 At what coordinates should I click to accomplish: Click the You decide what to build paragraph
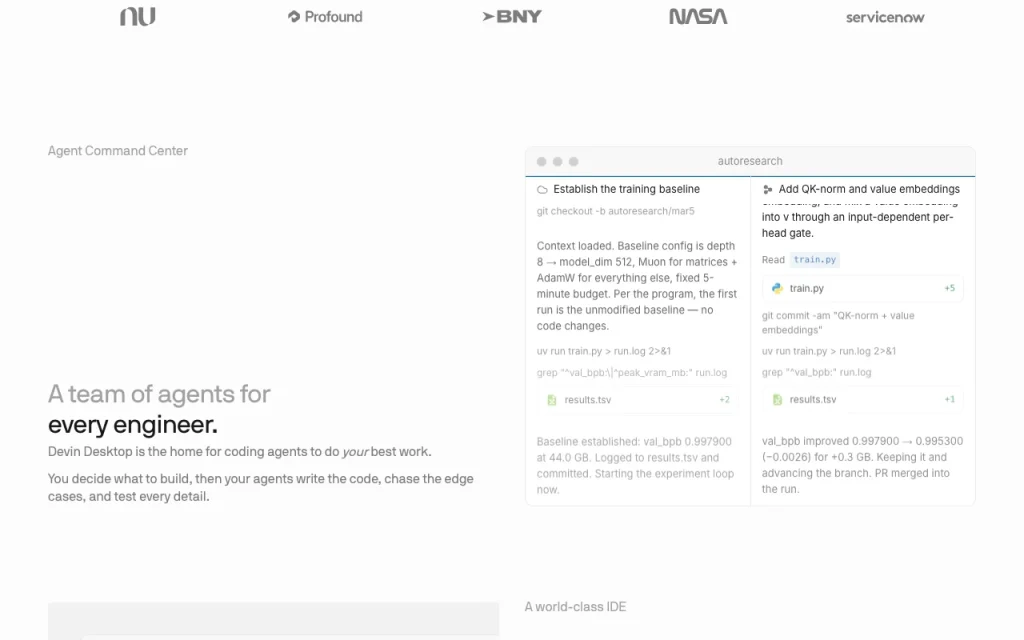pos(261,488)
